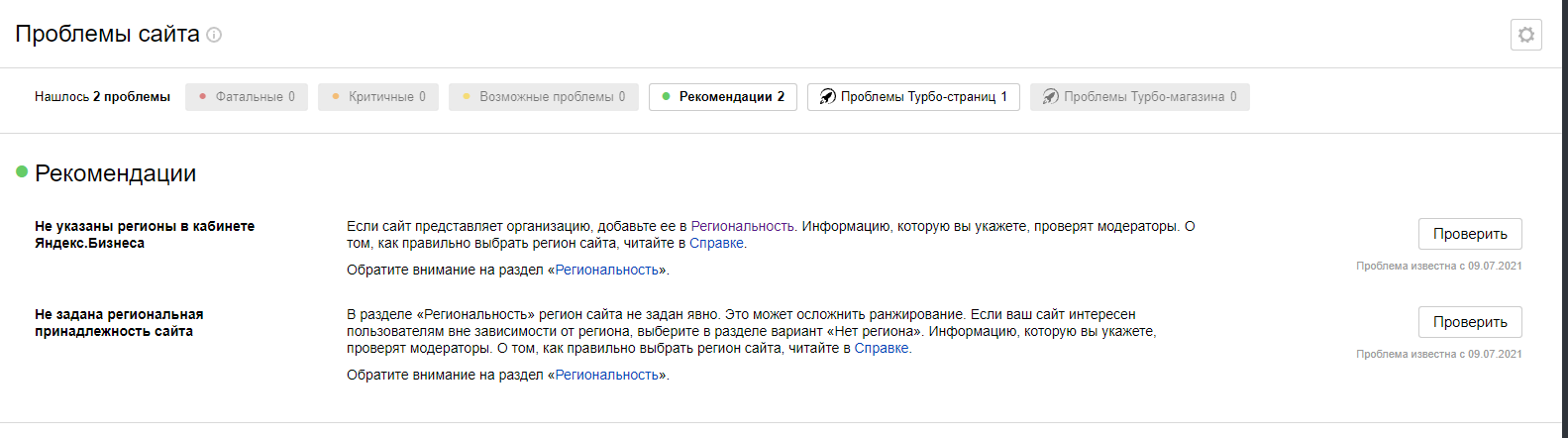Screen dimensions: 1568x438
Task: Open the "Справке" link in the second recommendation
Action: coord(882,348)
